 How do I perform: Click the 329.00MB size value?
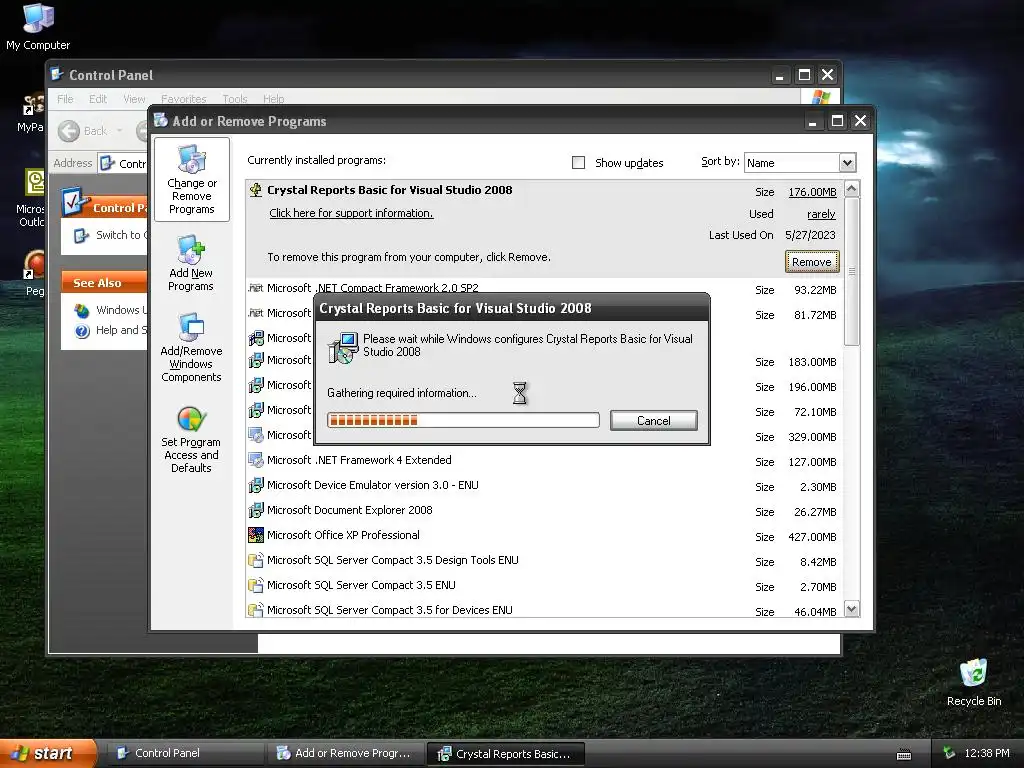pyautogui.click(x=812, y=437)
